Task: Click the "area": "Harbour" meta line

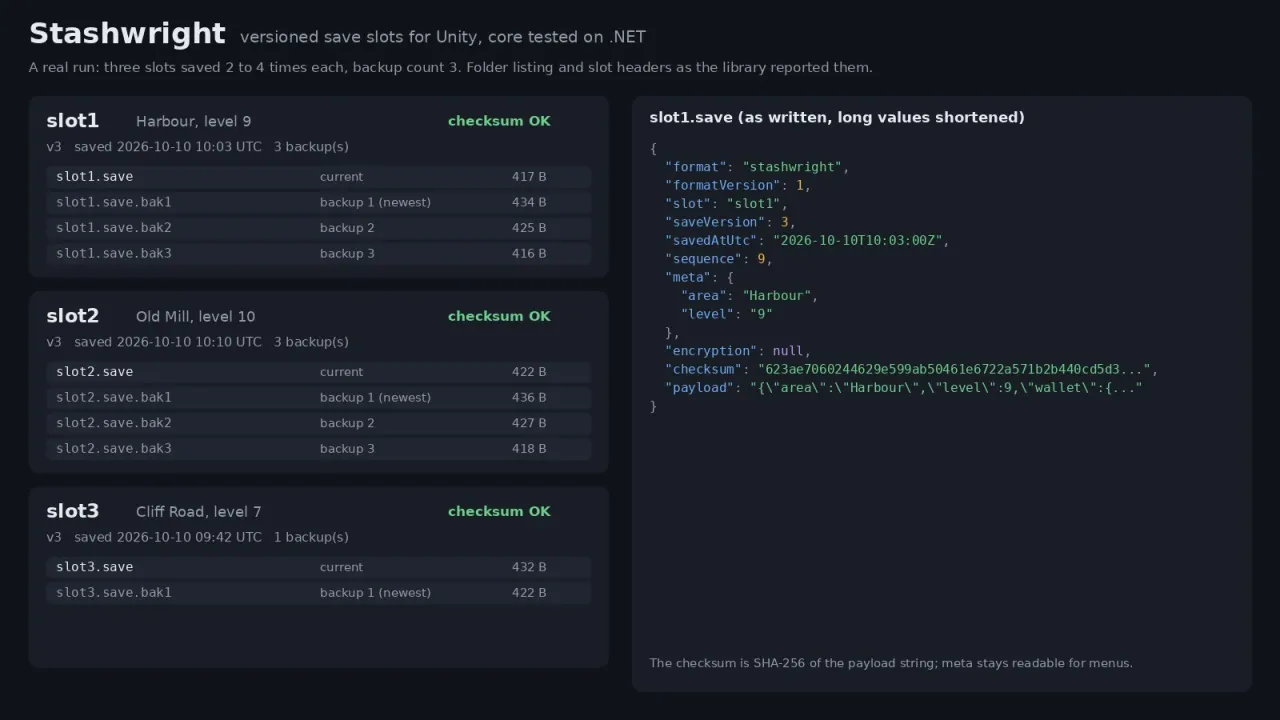Action: point(750,296)
